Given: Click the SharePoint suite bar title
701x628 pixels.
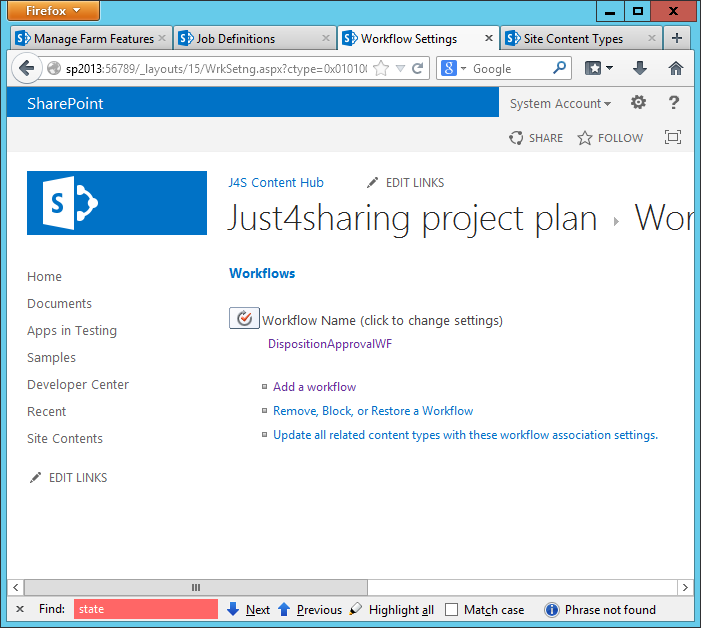Looking at the screenshot, I should point(65,104).
